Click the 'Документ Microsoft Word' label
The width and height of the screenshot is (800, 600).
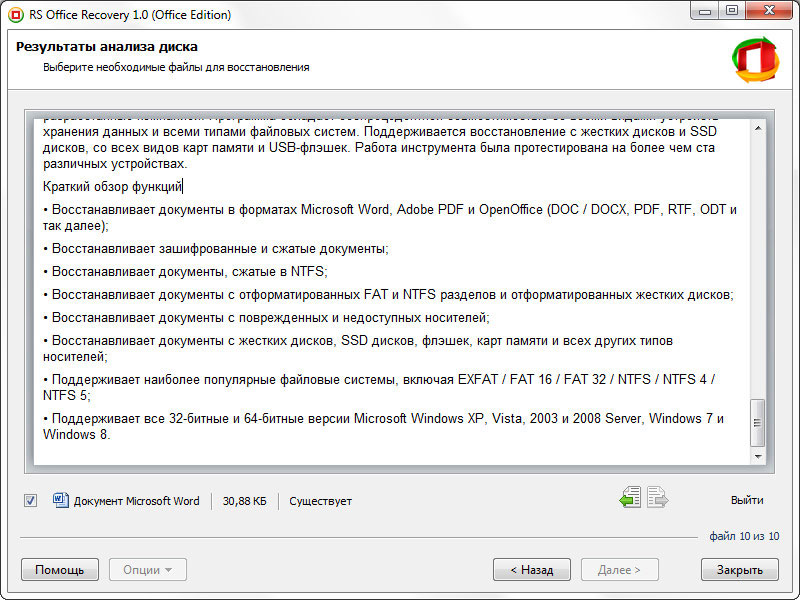pos(136,501)
